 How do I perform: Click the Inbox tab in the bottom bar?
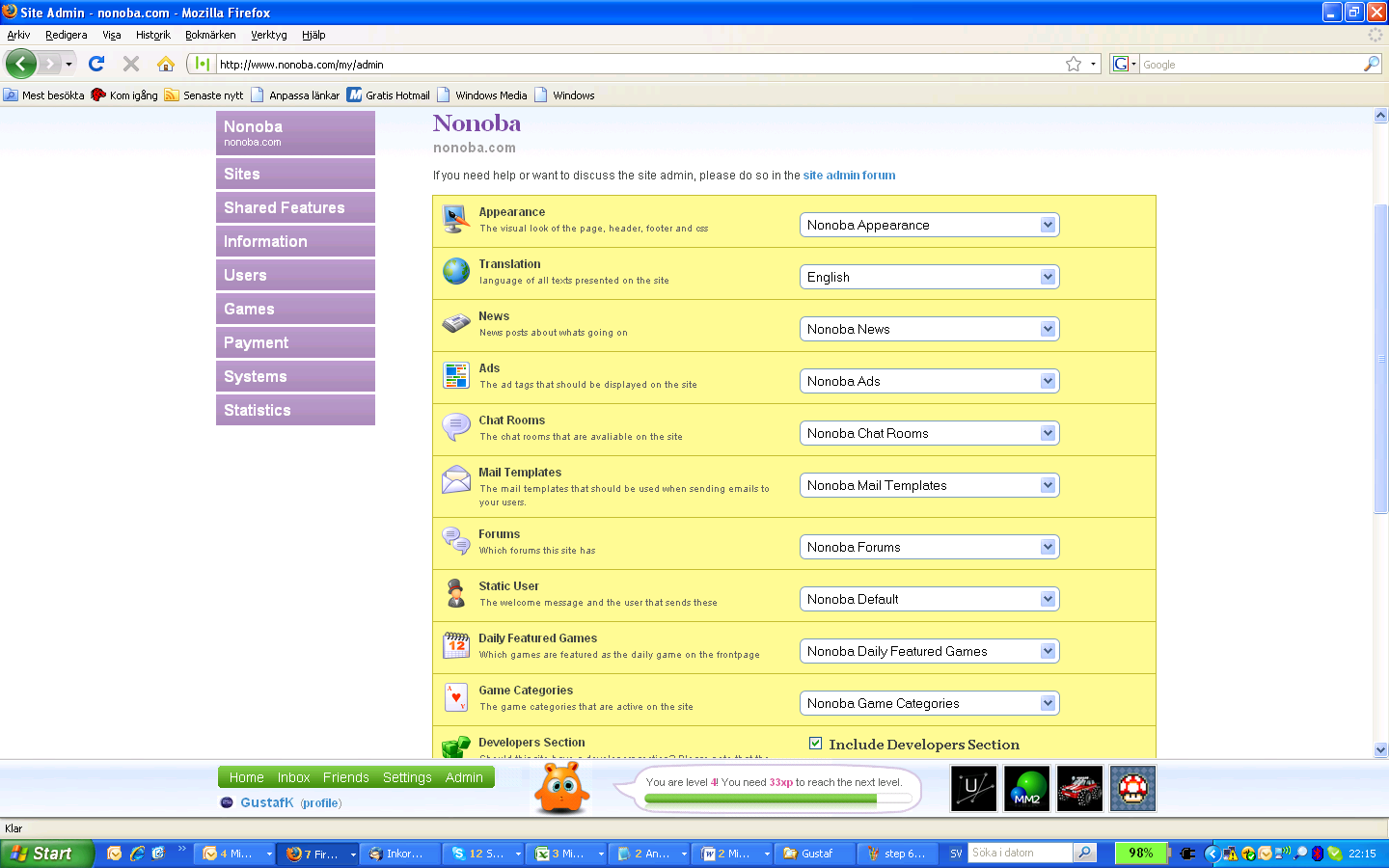(293, 777)
